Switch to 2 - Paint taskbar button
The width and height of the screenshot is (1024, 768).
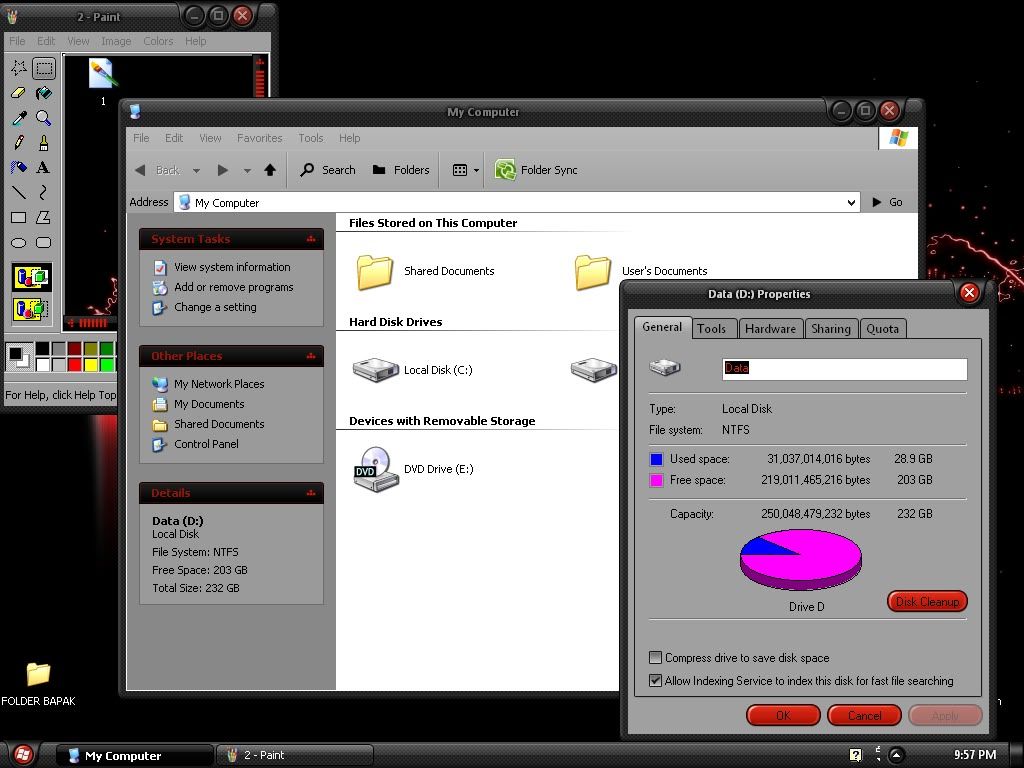(x=294, y=755)
